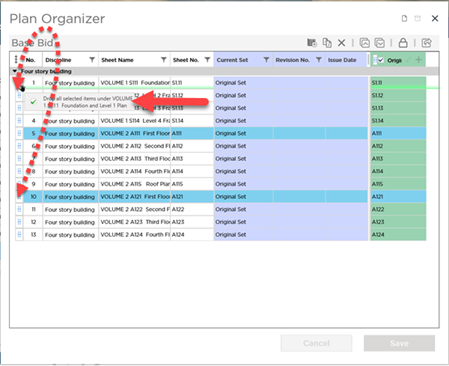Click the green S1.12 cell in Orig column
This screenshot has width=449, height=366.
tap(398, 95)
